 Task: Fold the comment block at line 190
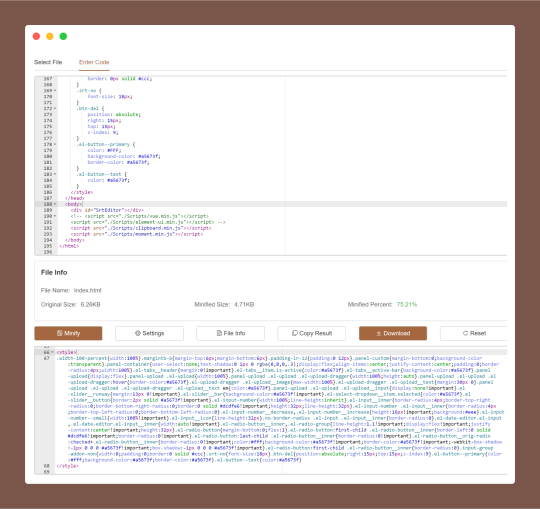[x=55, y=216]
